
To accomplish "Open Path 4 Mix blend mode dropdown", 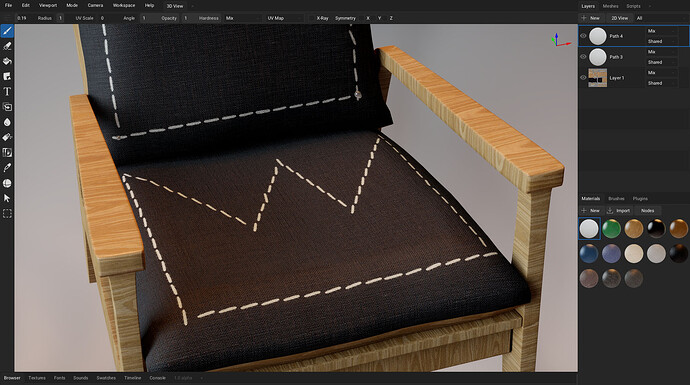I will pos(661,31).
